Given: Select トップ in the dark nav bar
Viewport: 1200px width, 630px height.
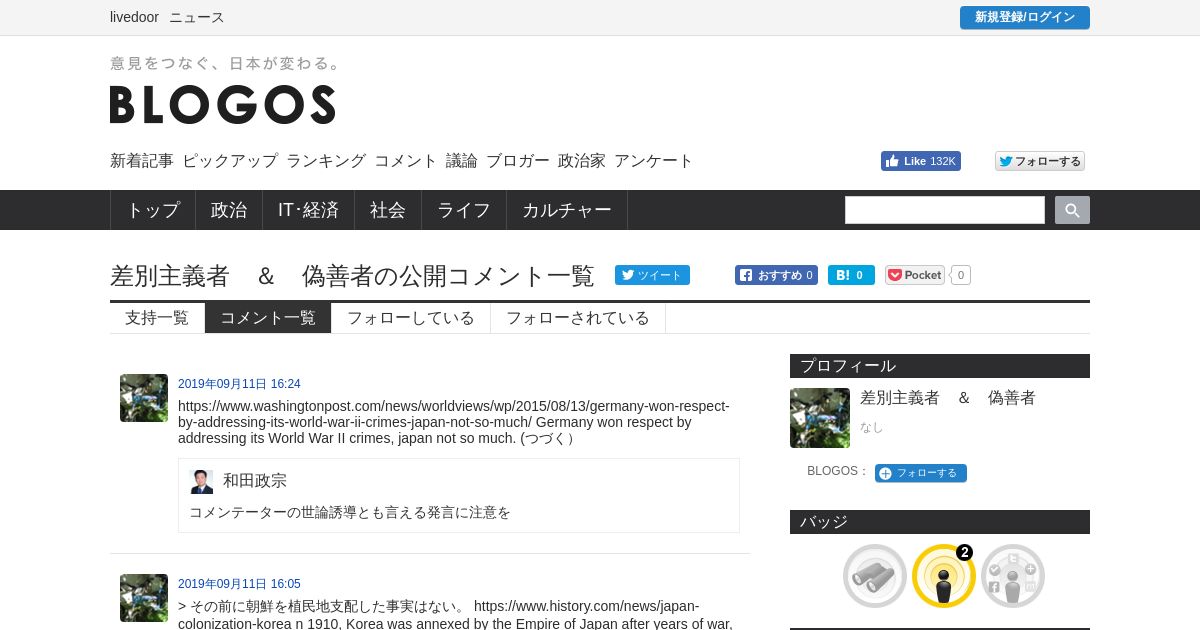Looking at the screenshot, I should (x=153, y=210).
